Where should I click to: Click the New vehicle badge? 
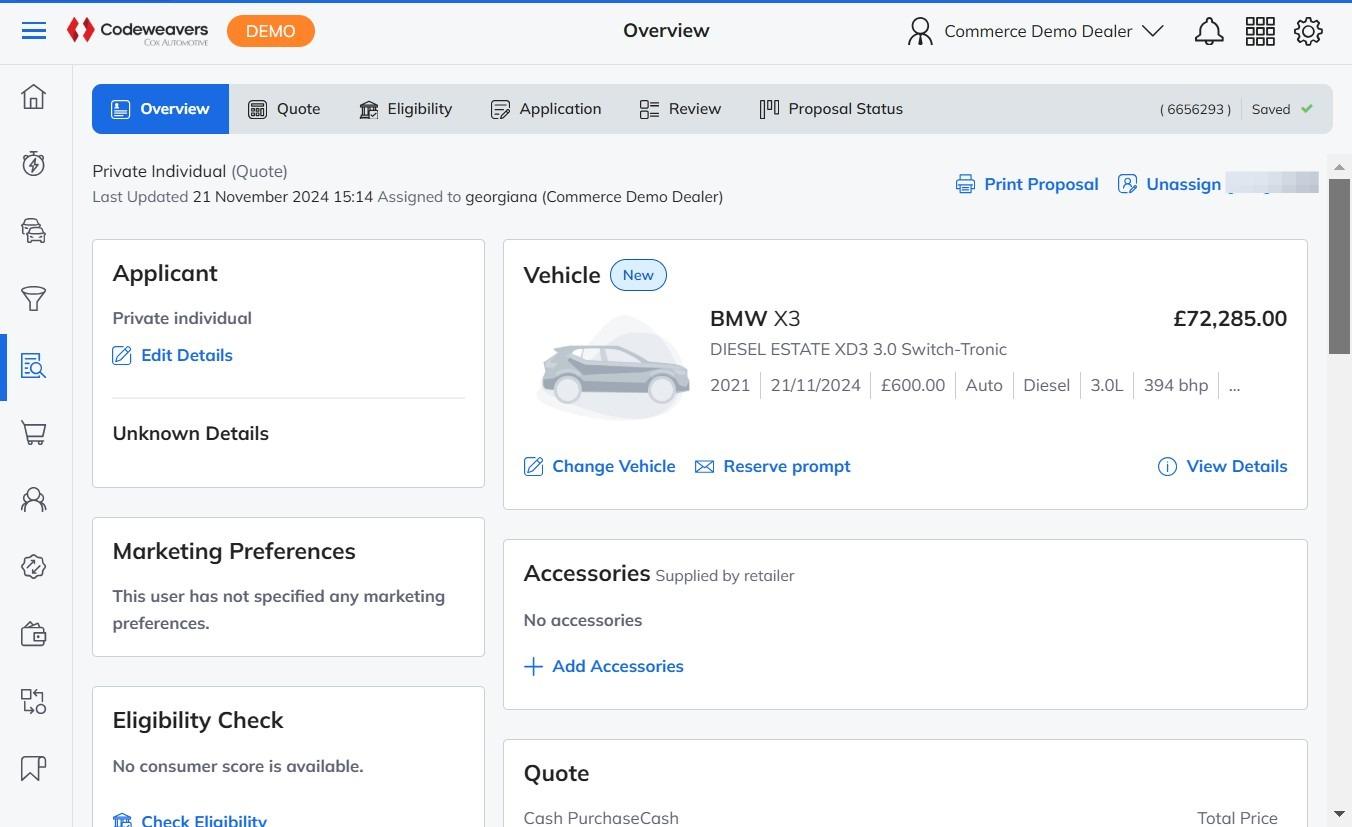click(x=638, y=275)
